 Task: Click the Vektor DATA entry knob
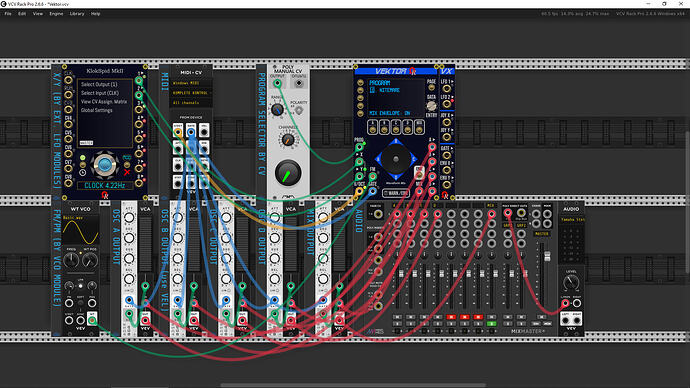tap(431, 106)
